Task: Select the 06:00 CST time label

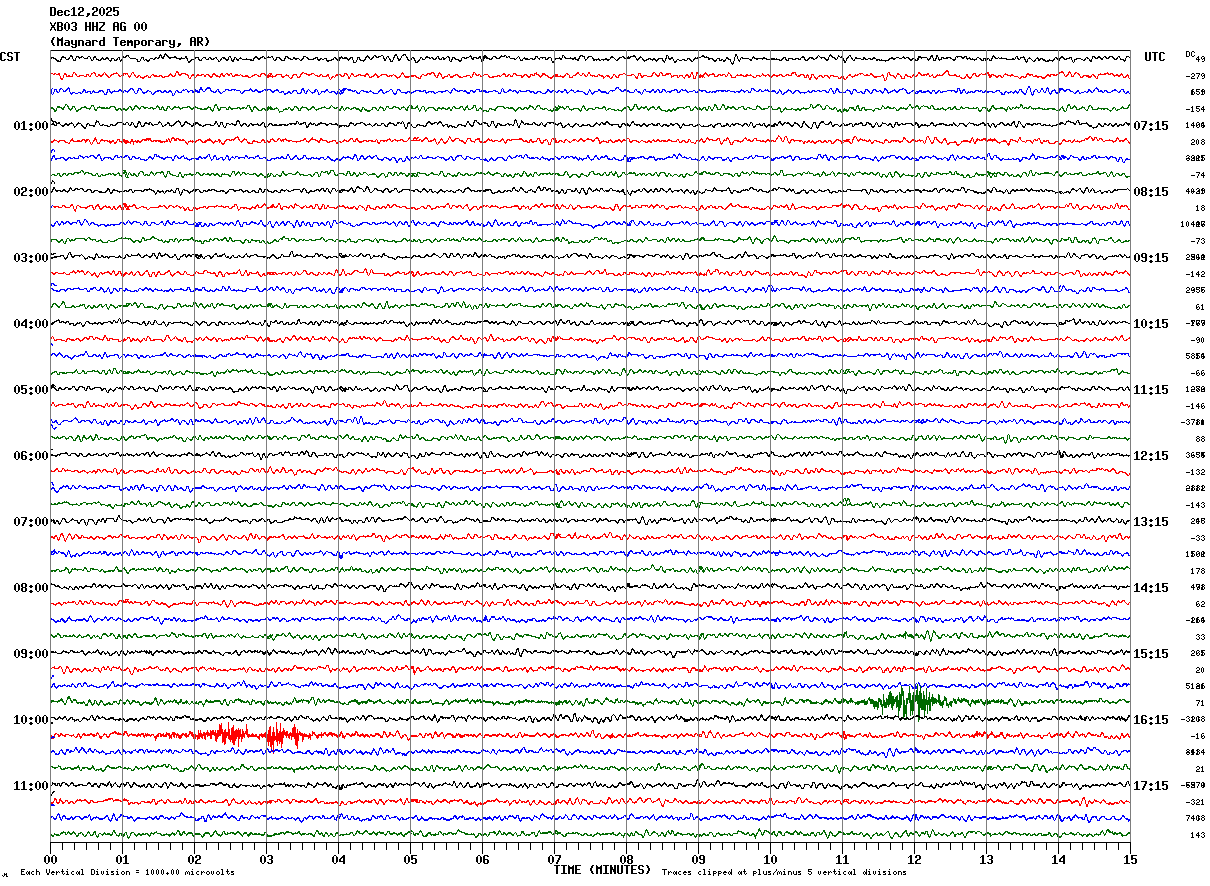Action: click(31, 456)
